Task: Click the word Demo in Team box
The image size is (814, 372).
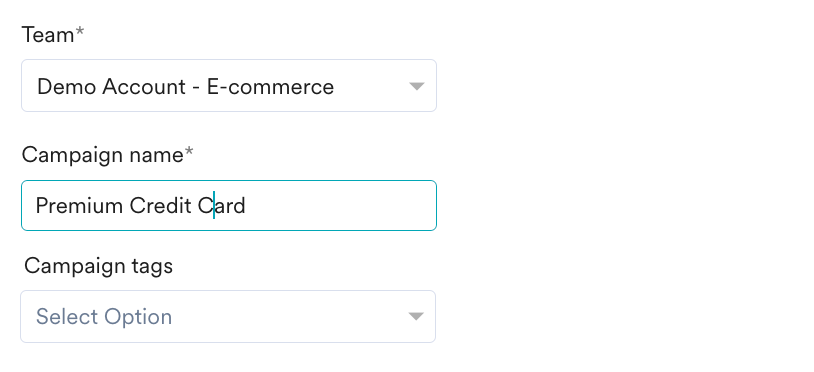Action: (x=66, y=86)
